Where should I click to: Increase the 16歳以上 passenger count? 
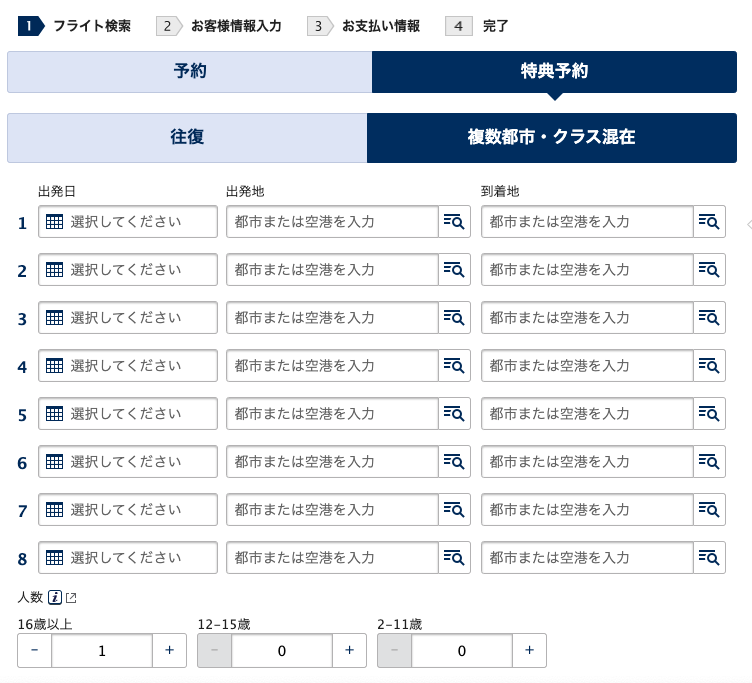[169, 650]
